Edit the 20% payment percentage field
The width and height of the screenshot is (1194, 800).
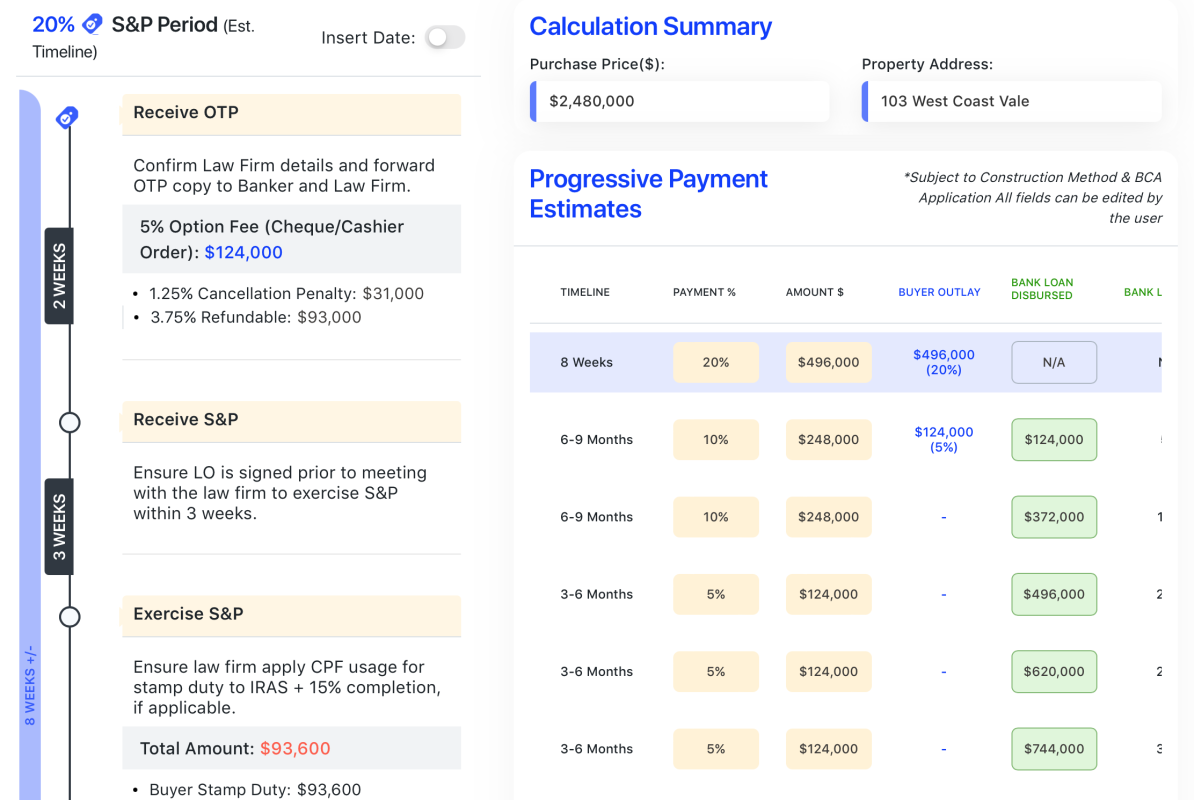[716, 362]
